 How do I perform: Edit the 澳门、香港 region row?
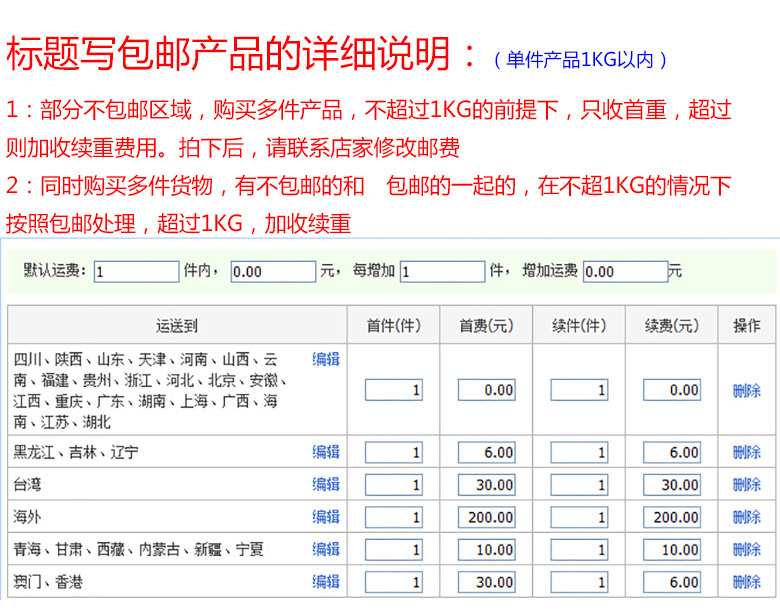(x=326, y=581)
